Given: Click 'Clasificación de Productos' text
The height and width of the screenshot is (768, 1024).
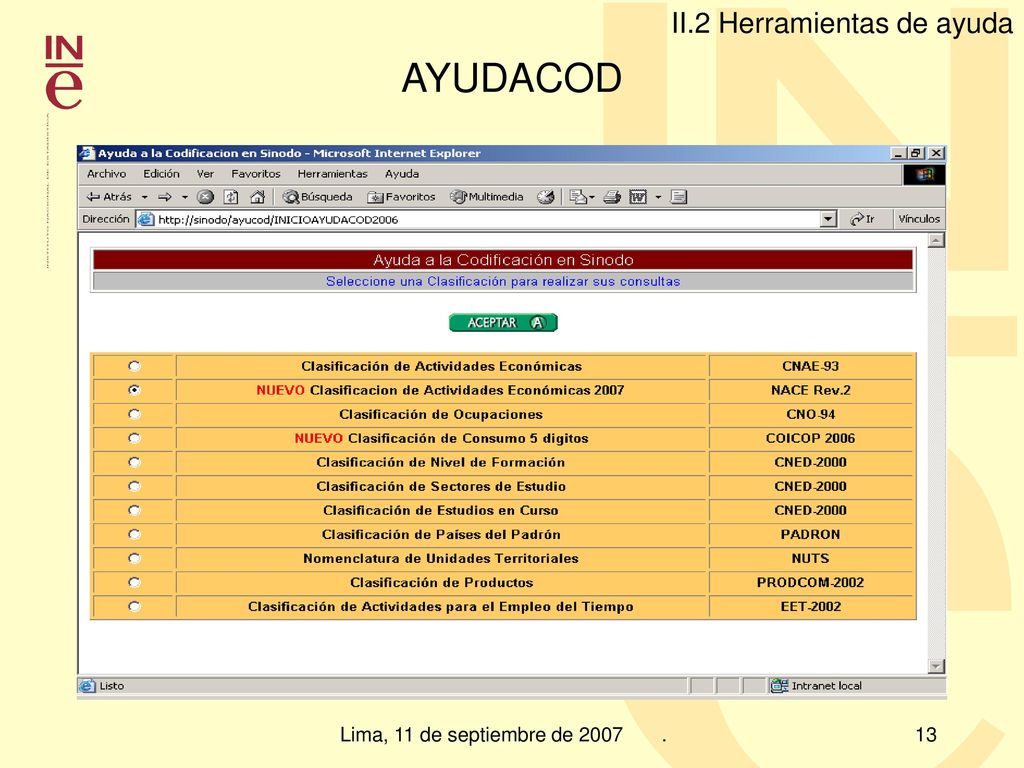Looking at the screenshot, I should (441, 583).
